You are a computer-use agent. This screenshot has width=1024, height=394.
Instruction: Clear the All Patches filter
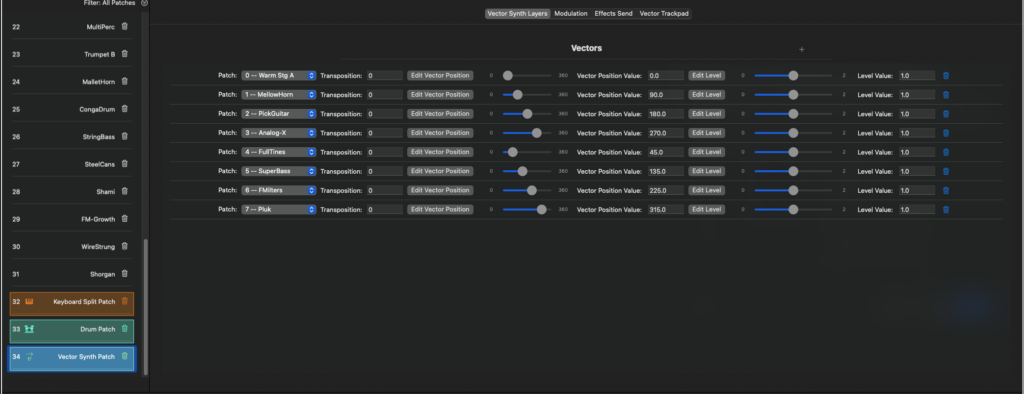click(x=144, y=3)
